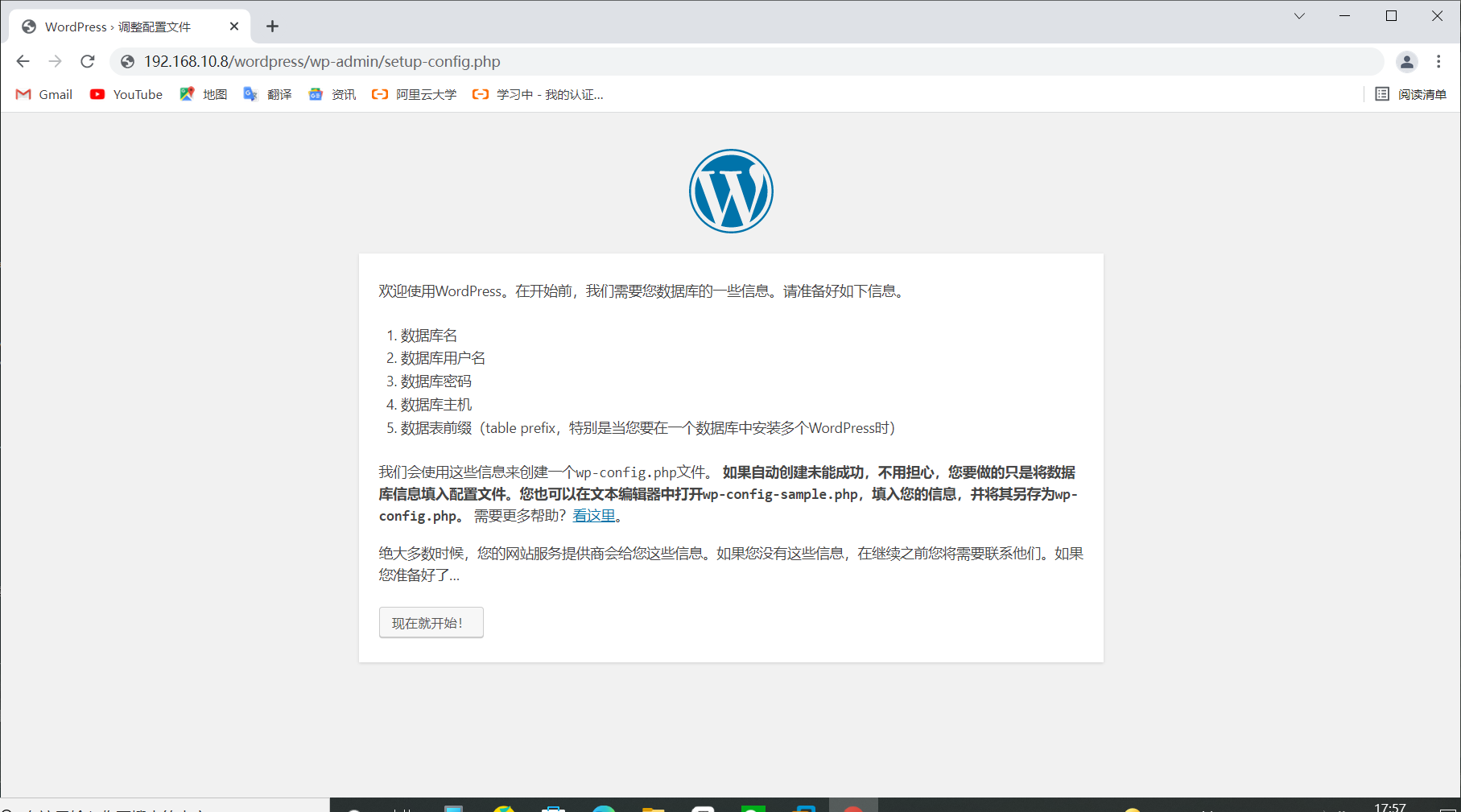Click 现在就开始! button
Image resolution: width=1461 pixels, height=812 pixels.
431,623
